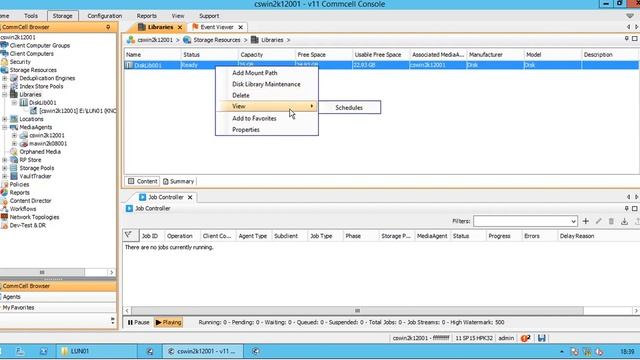This screenshot has width=640, height=360.
Task: Click the Libraries folder icon in tree
Action: [14, 94]
